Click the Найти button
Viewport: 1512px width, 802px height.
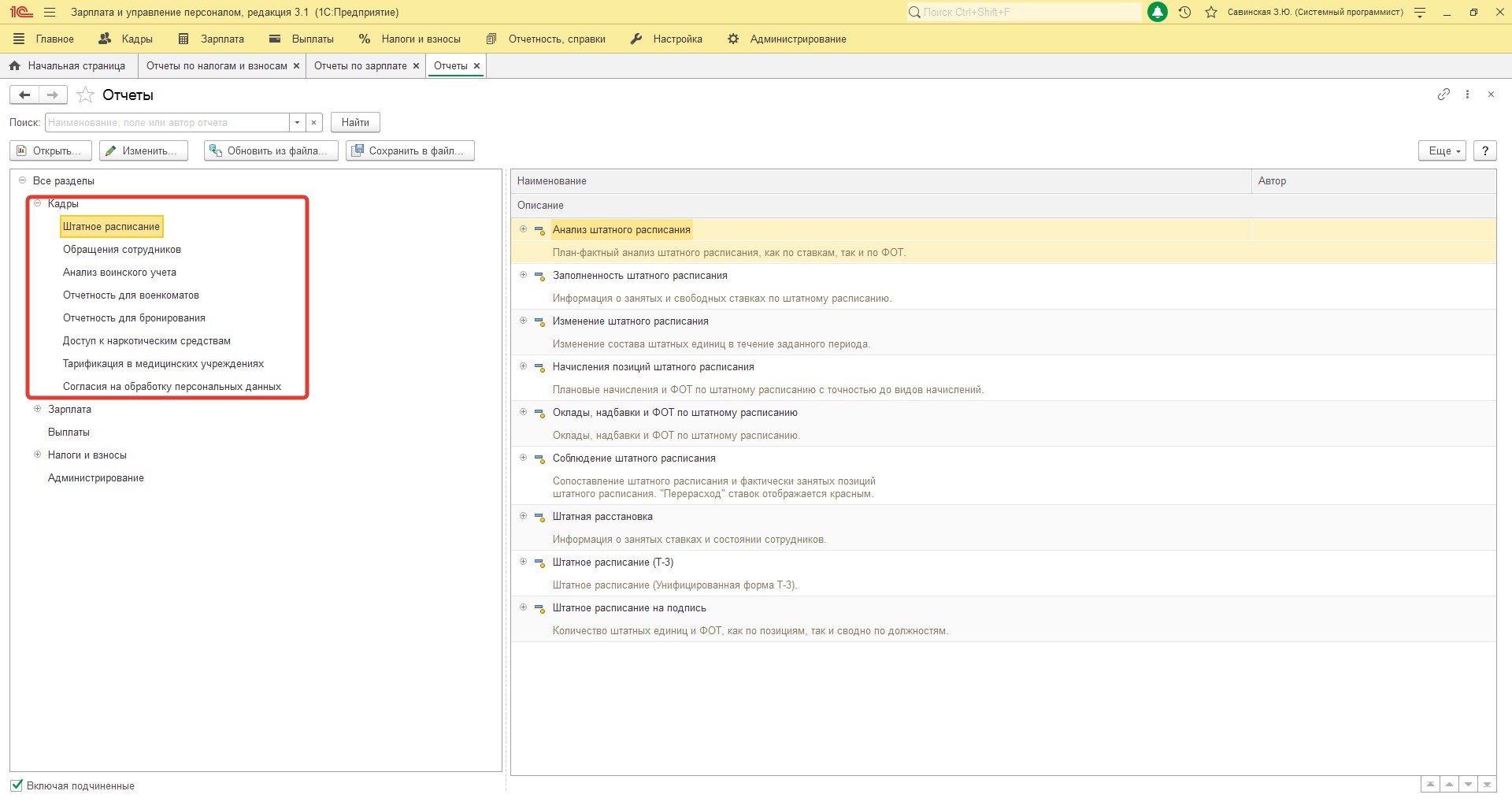click(x=355, y=122)
